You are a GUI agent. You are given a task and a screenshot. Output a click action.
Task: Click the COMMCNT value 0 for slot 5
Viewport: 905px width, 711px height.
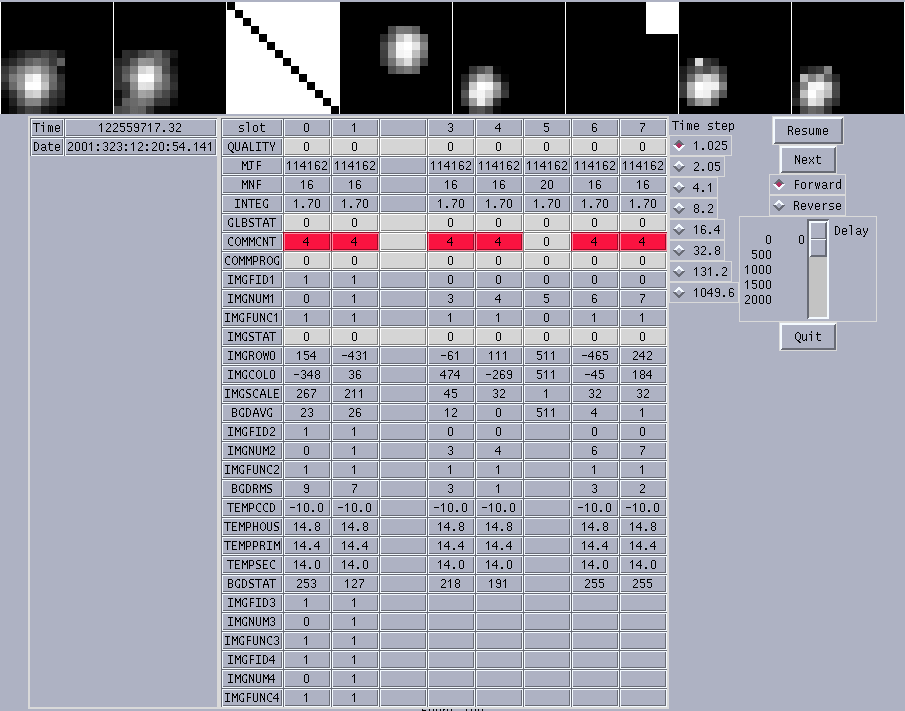547,242
